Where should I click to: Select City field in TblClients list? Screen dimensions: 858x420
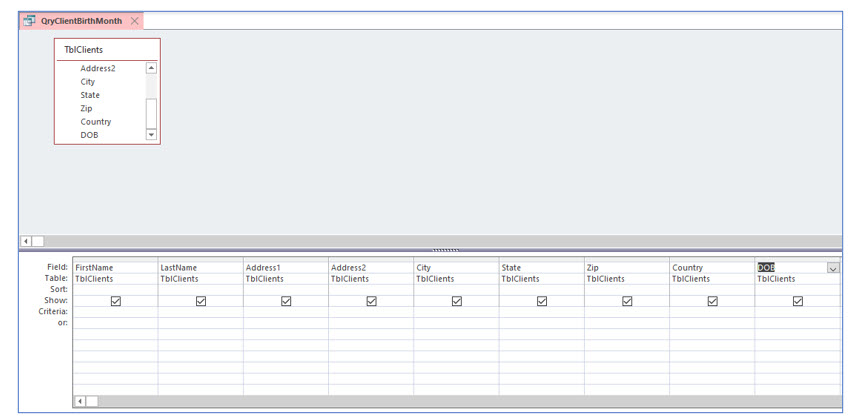88,81
